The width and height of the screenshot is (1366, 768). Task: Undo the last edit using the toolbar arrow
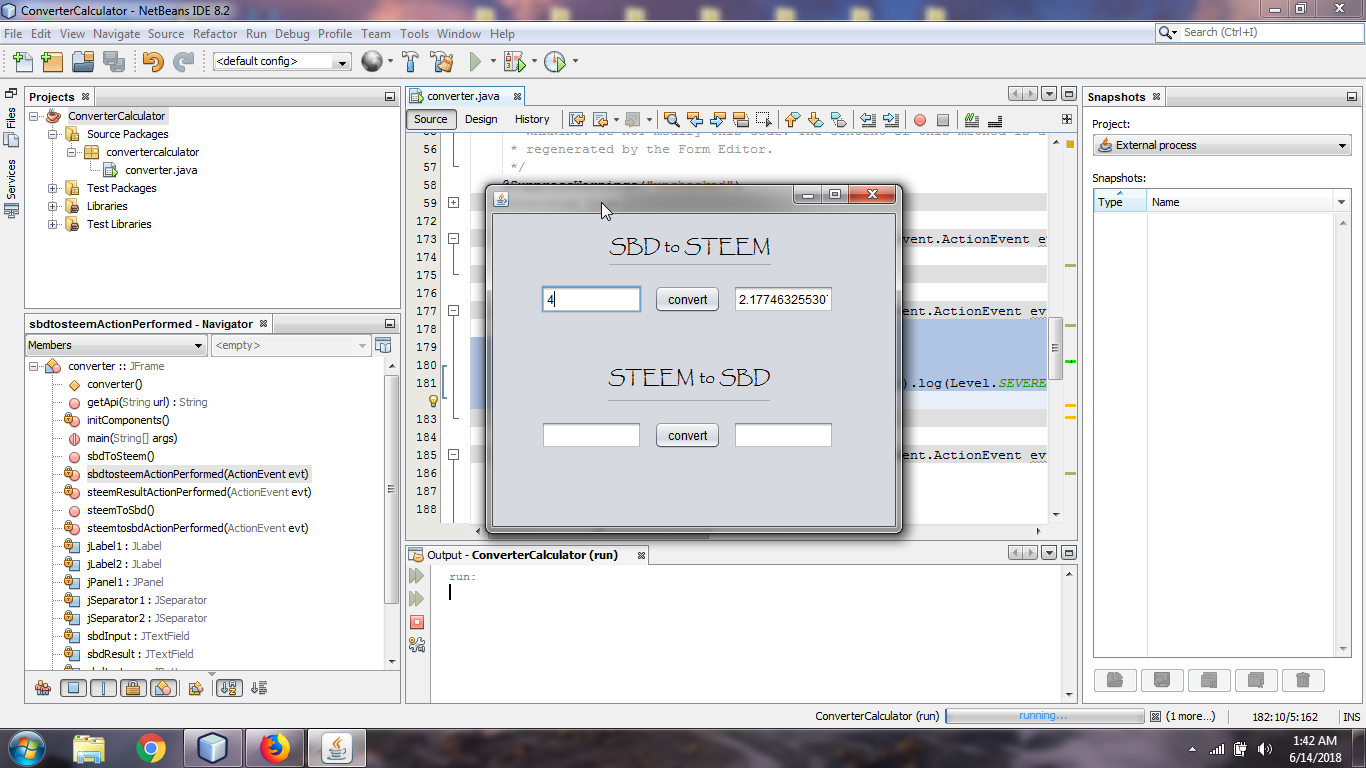click(x=153, y=62)
